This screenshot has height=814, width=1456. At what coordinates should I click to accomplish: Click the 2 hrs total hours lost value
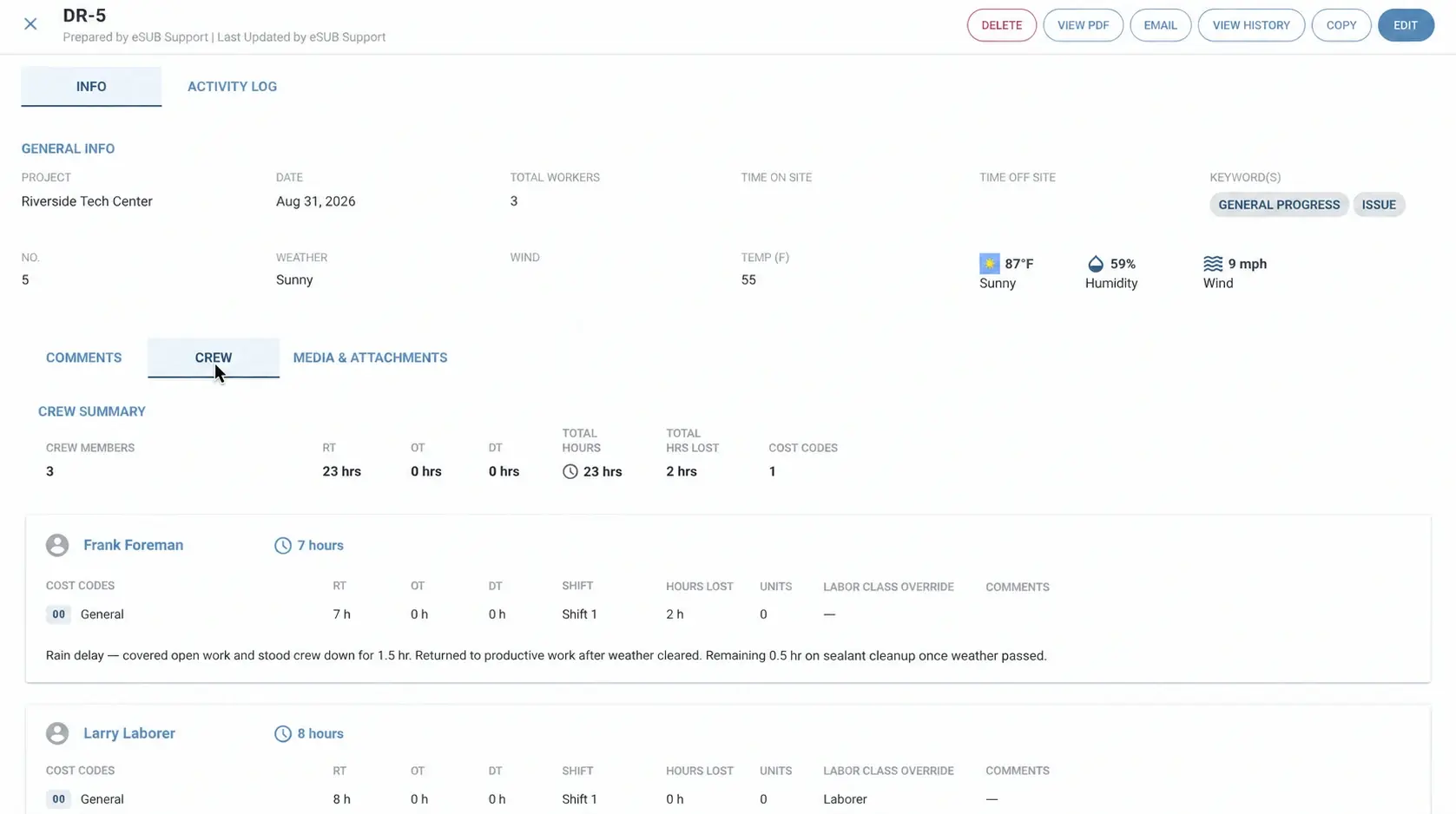click(682, 471)
